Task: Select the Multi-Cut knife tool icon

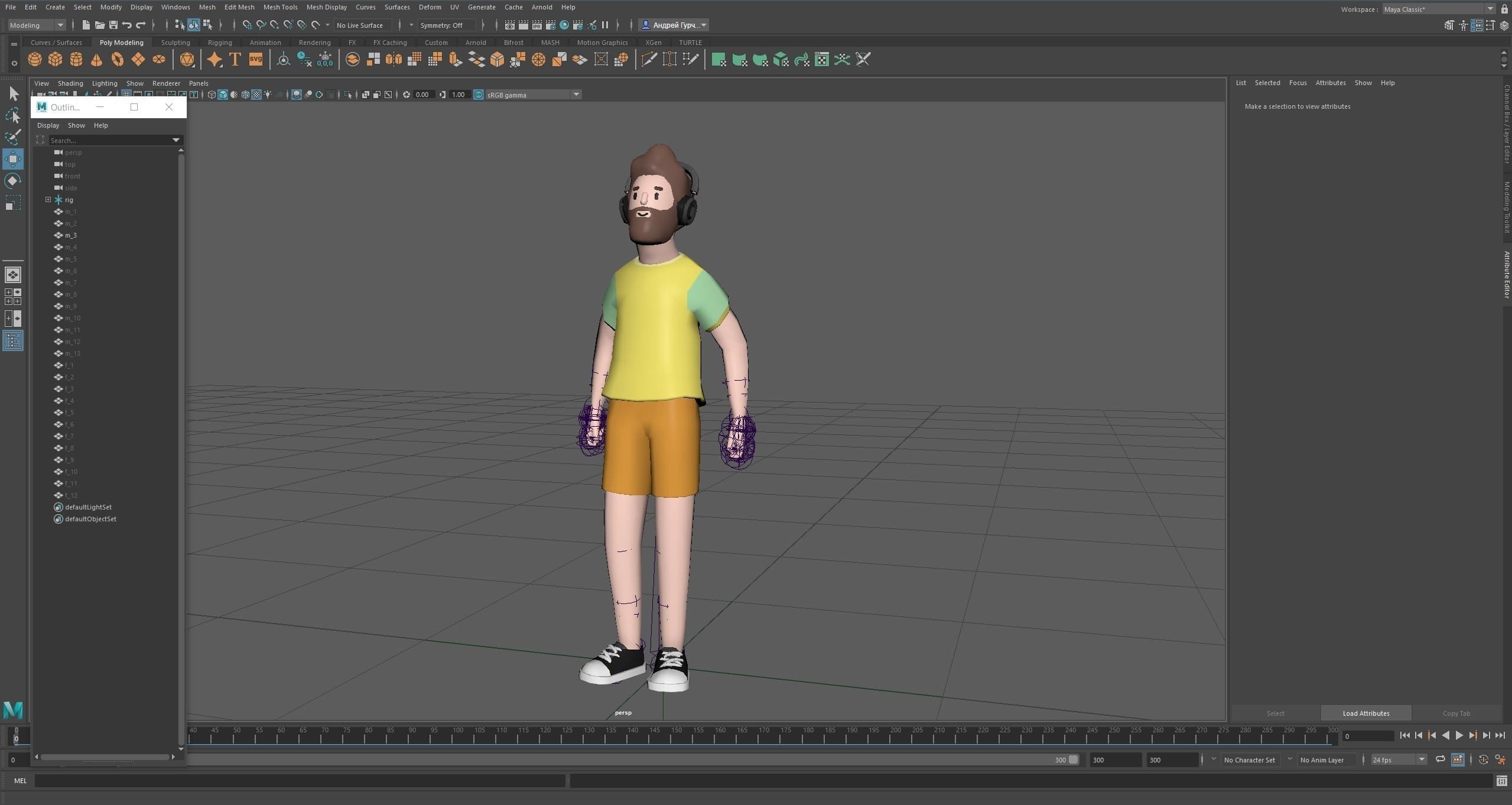Action: coord(649,59)
